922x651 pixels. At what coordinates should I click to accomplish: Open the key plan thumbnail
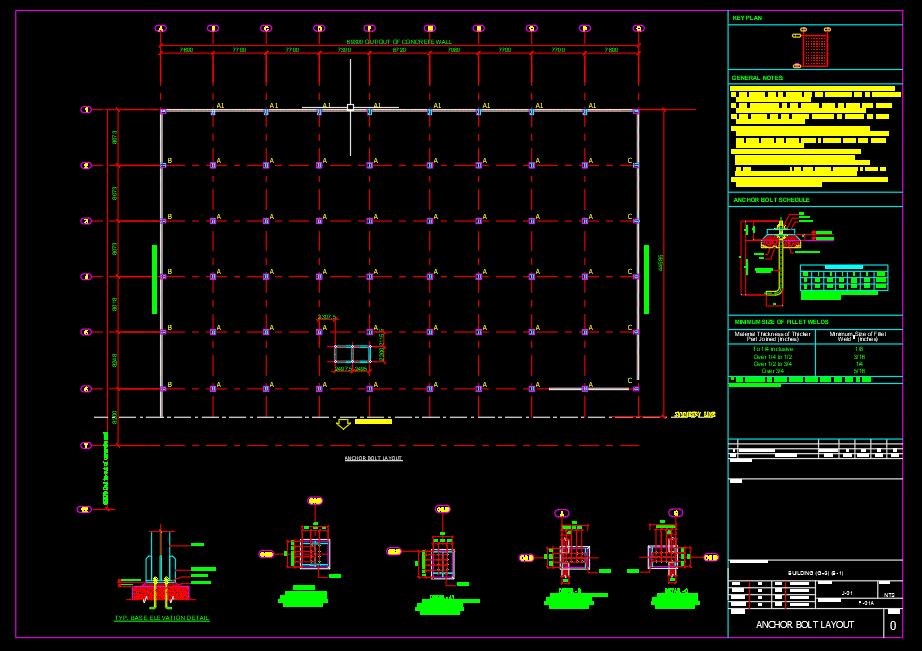click(x=817, y=47)
